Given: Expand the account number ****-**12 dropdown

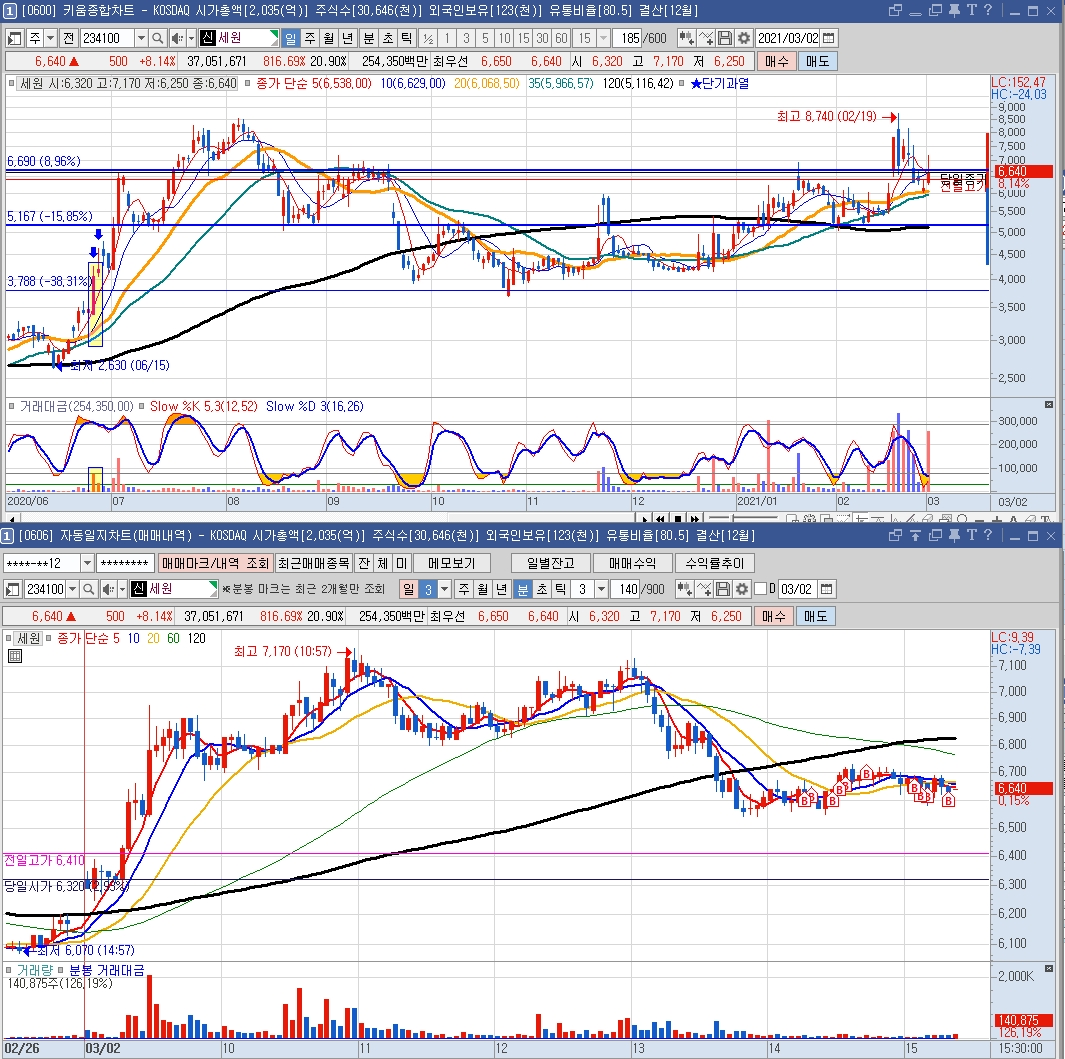Looking at the screenshot, I should (87, 563).
